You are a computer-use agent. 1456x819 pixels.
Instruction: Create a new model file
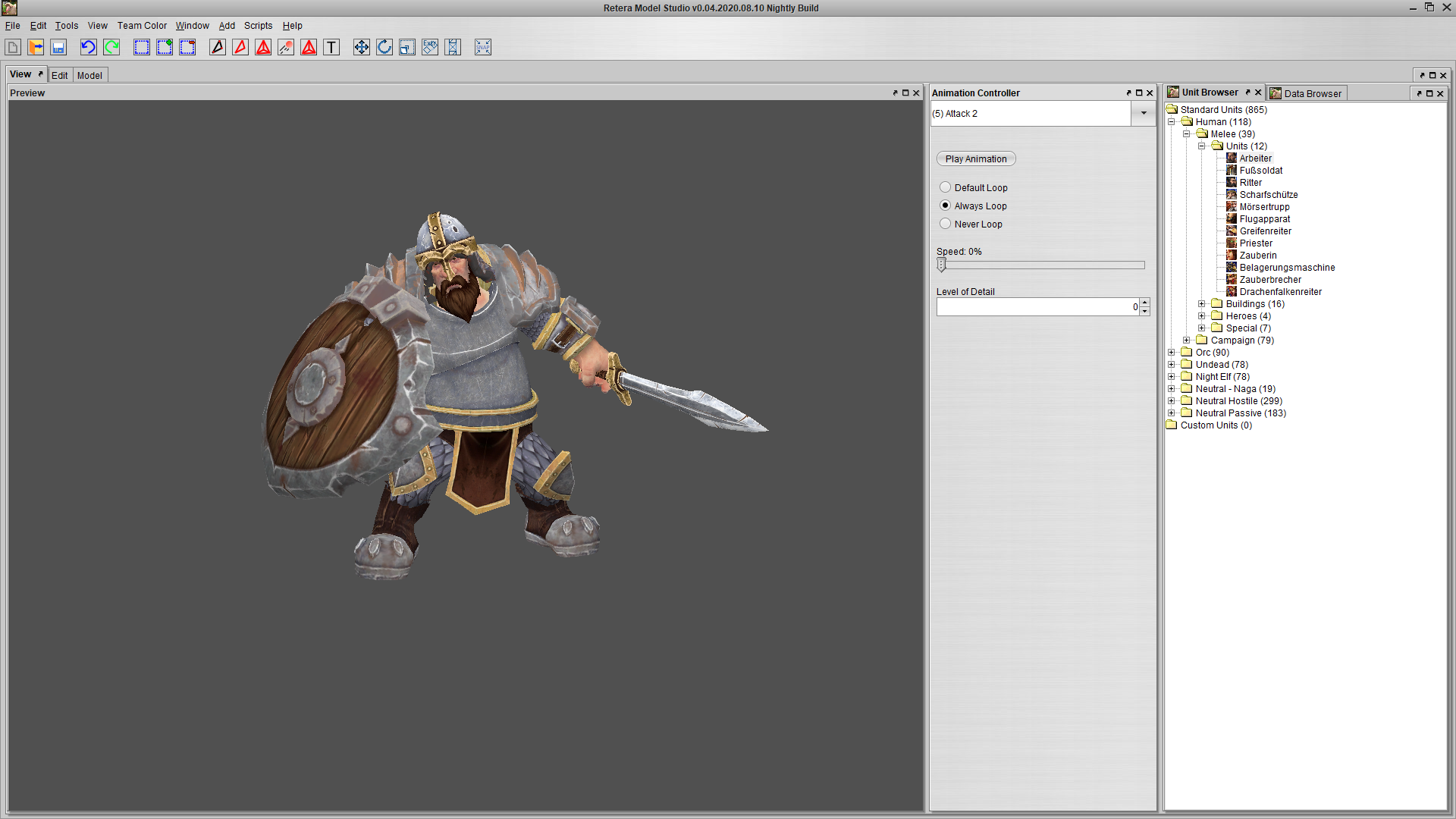click(x=13, y=47)
